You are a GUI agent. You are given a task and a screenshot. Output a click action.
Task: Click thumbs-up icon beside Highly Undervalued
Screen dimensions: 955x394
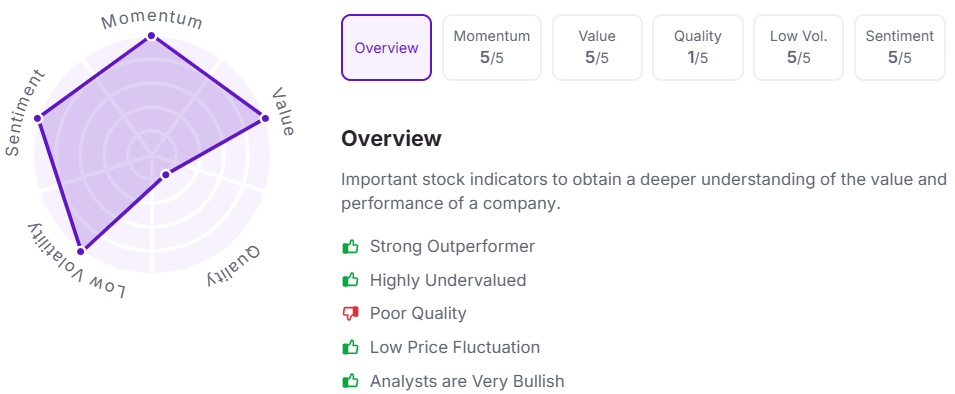tap(350, 280)
